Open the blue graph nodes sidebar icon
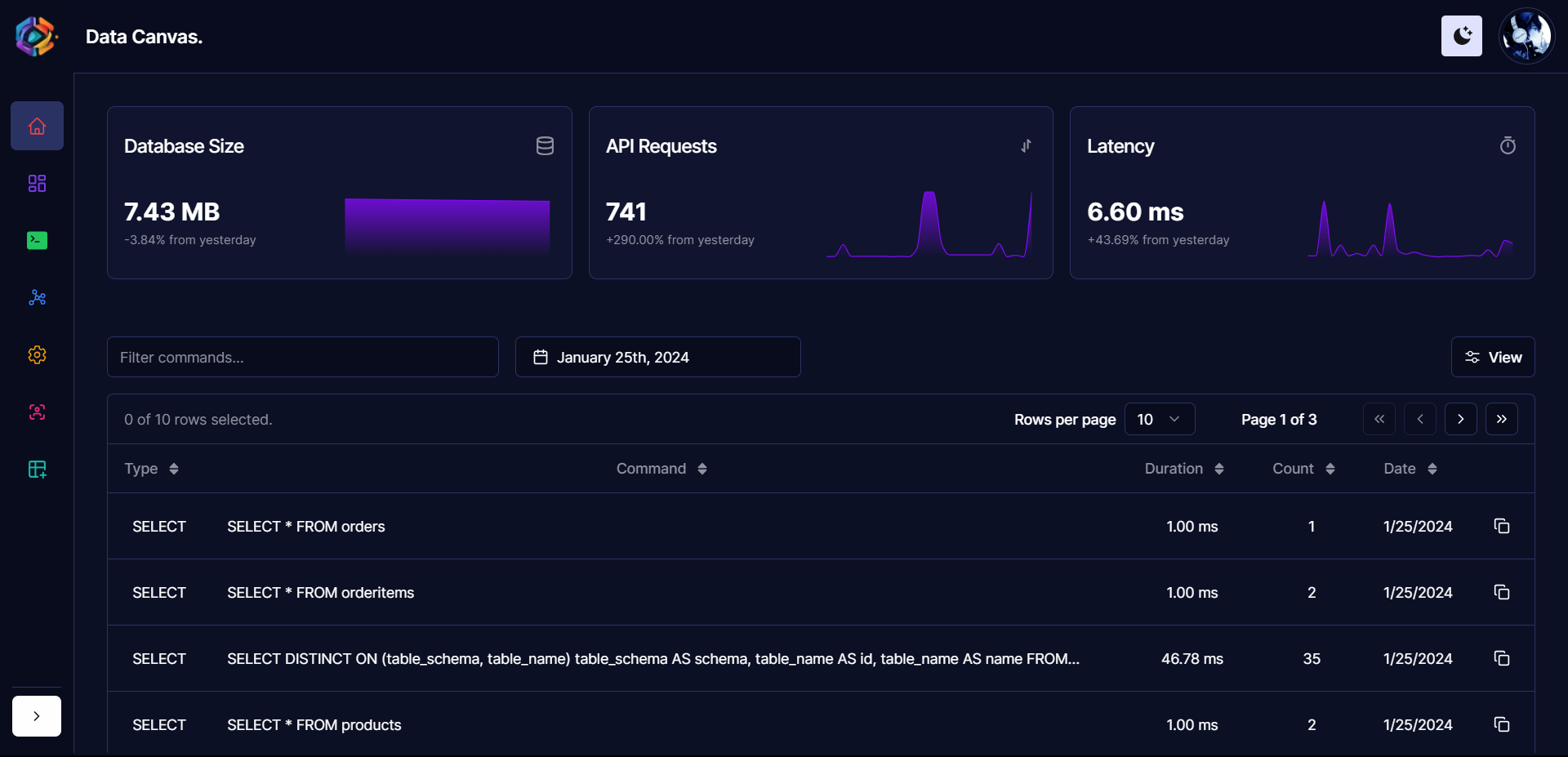Viewport: 1568px width, 757px height. tap(37, 297)
